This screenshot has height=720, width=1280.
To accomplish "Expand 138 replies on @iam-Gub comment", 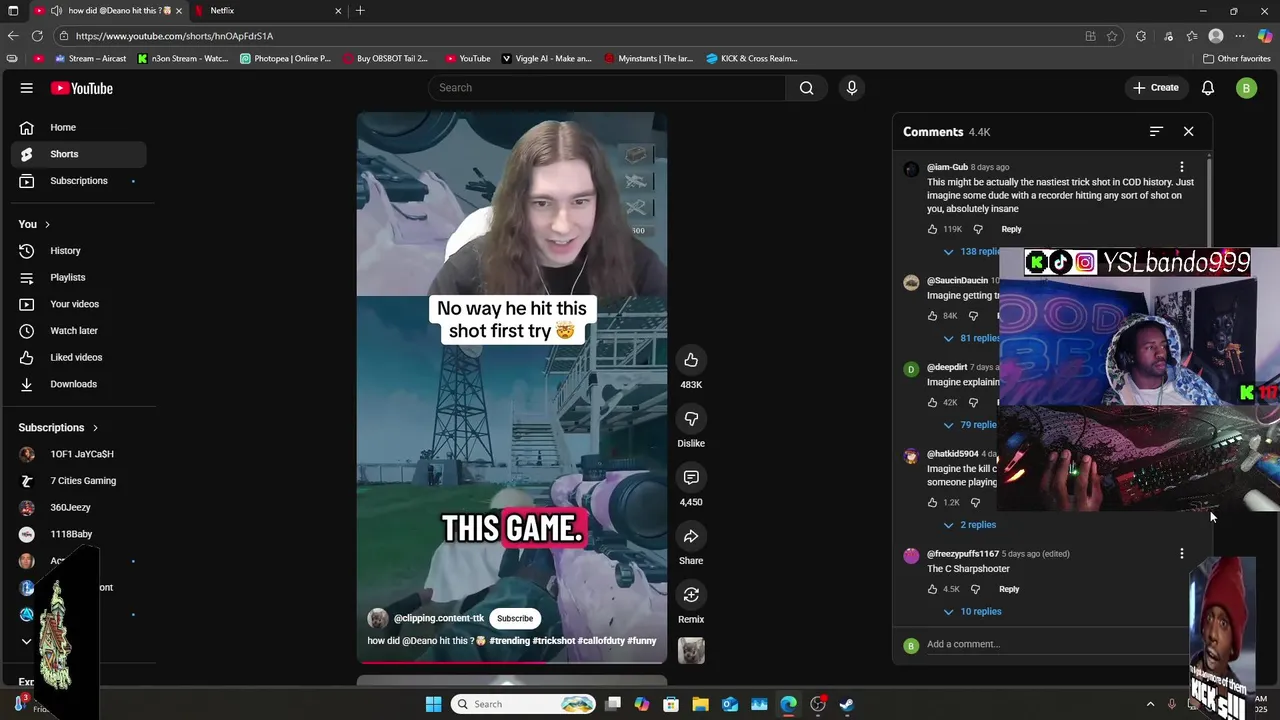I will tap(970, 251).
